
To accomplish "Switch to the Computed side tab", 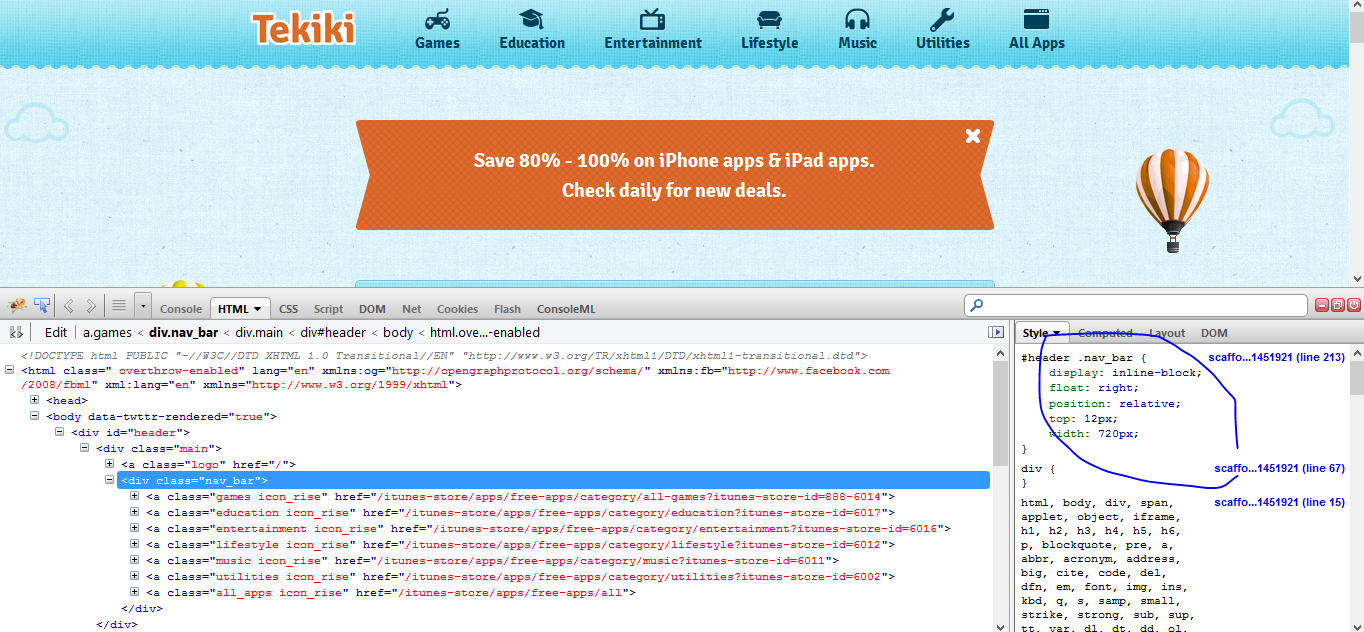I will [x=1105, y=333].
